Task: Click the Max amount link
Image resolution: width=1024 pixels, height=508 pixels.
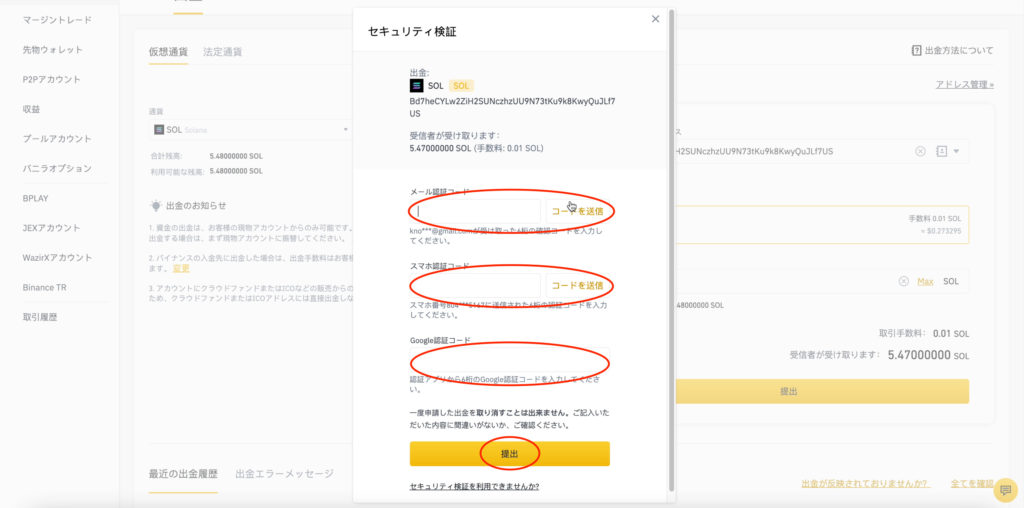Action: (925, 281)
